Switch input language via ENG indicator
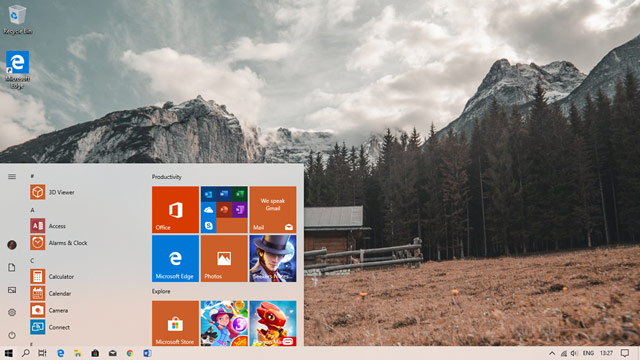The width and height of the screenshot is (640, 360). click(x=588, y=353)
